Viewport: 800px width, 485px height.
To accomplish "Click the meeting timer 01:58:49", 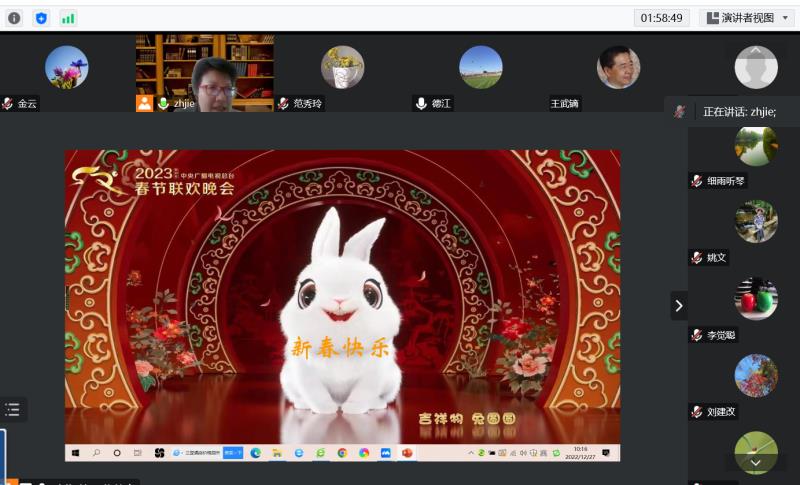I will click(661, 18).
